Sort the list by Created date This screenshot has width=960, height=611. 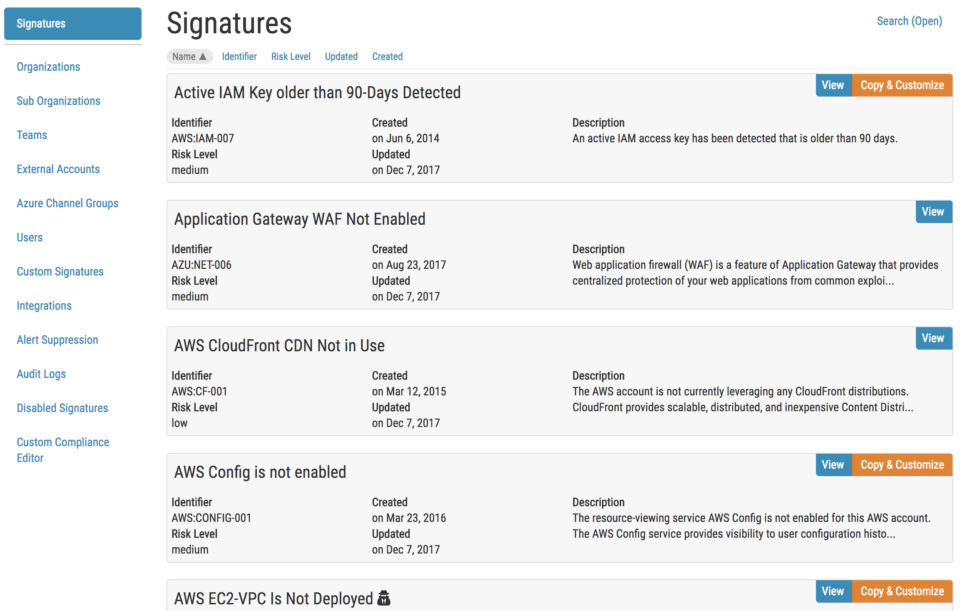[387, 57]
